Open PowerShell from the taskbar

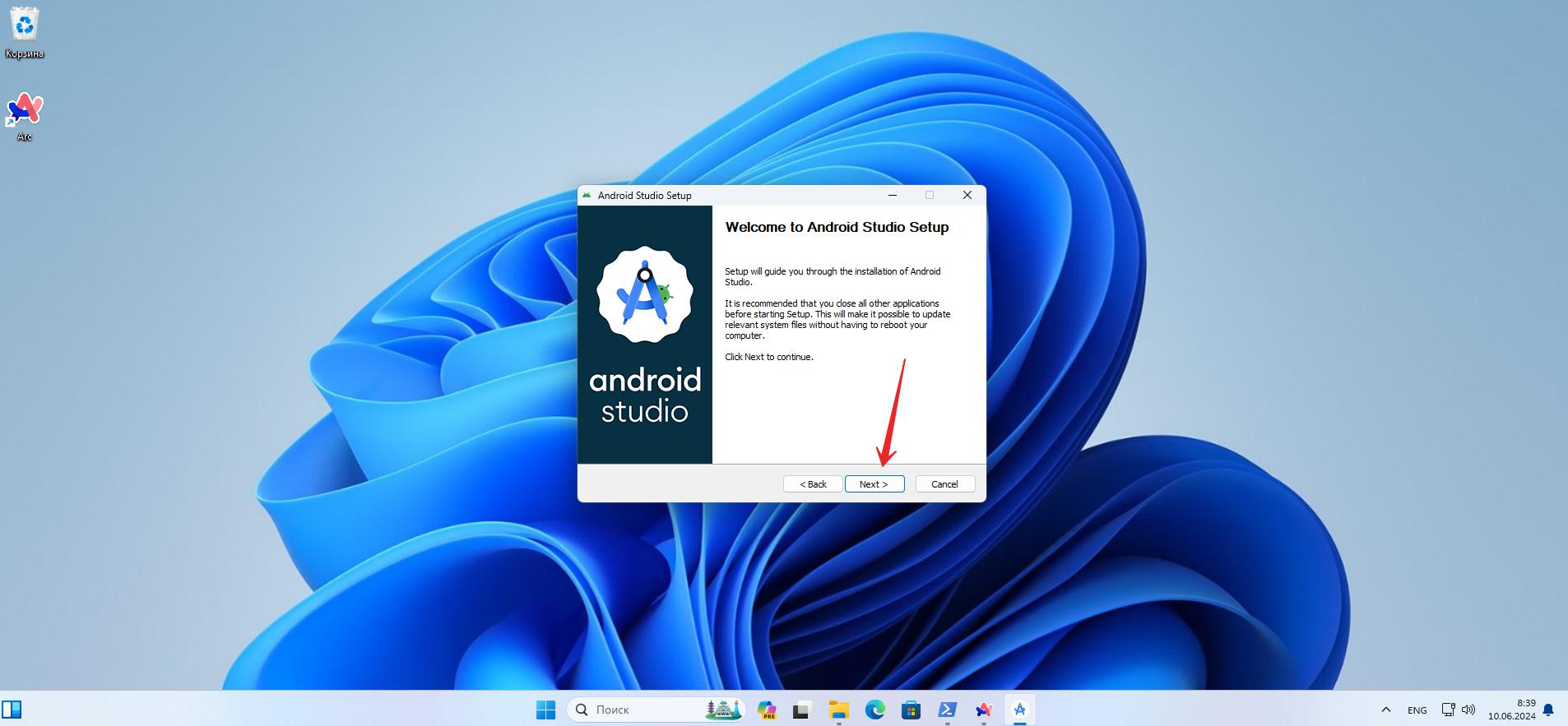pyautogui.click(x=947, y=710)
